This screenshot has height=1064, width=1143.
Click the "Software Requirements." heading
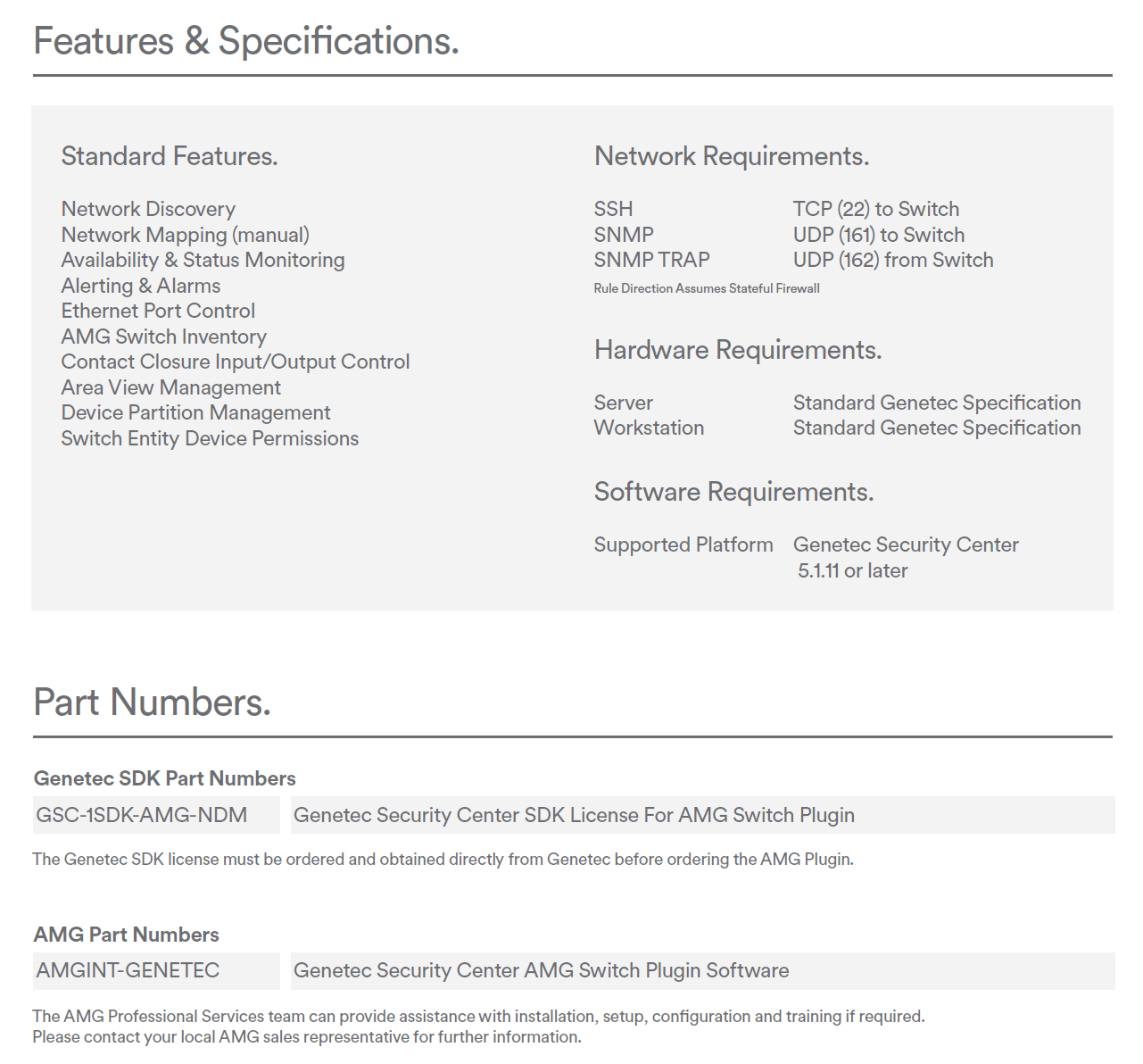click(733, 492)
